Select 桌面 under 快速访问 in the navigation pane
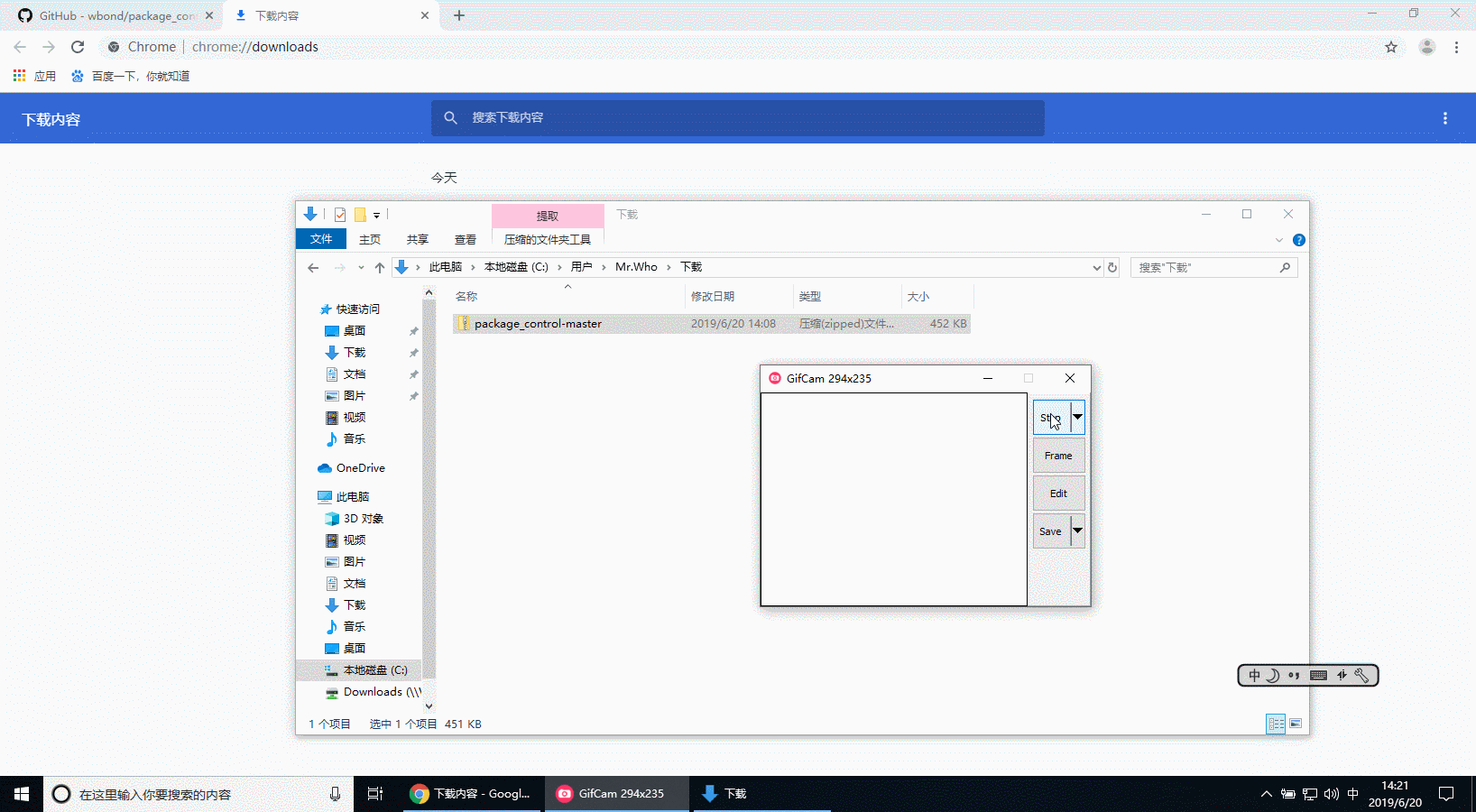 [x=355, y=331]
